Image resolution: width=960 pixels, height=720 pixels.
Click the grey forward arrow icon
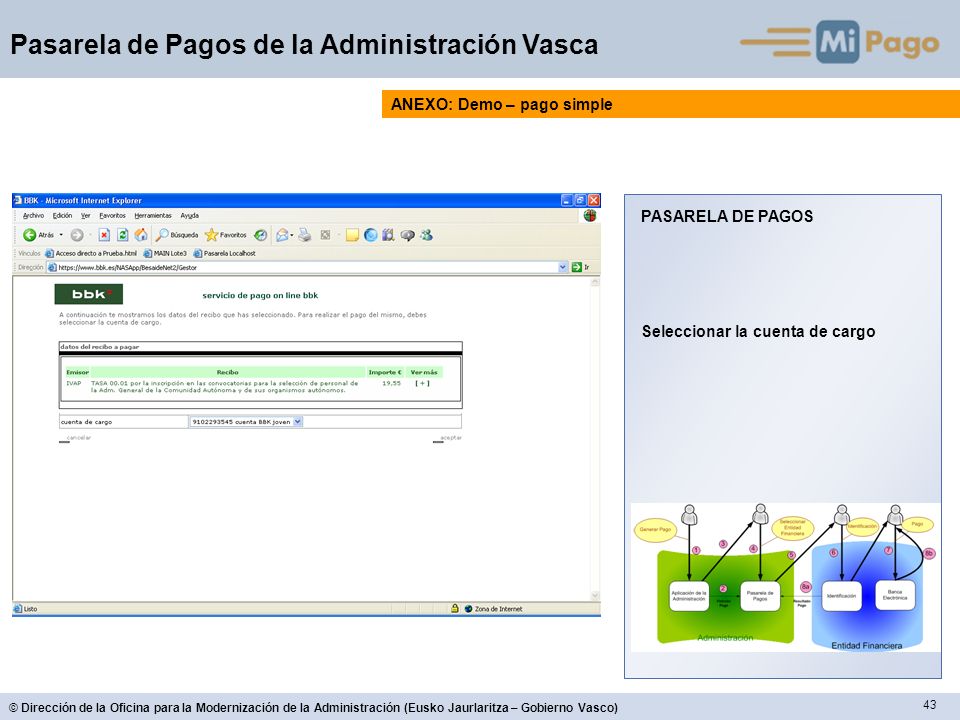[77, 234]
